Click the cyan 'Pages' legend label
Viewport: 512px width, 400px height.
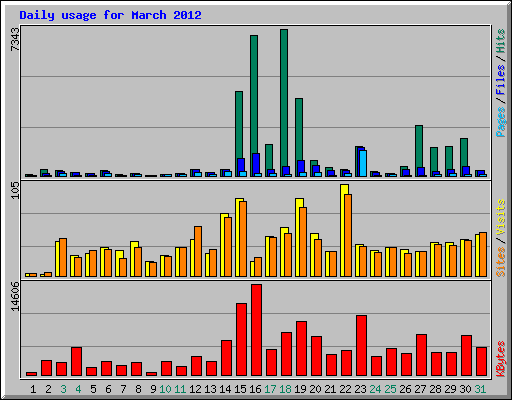coord(500,122)
